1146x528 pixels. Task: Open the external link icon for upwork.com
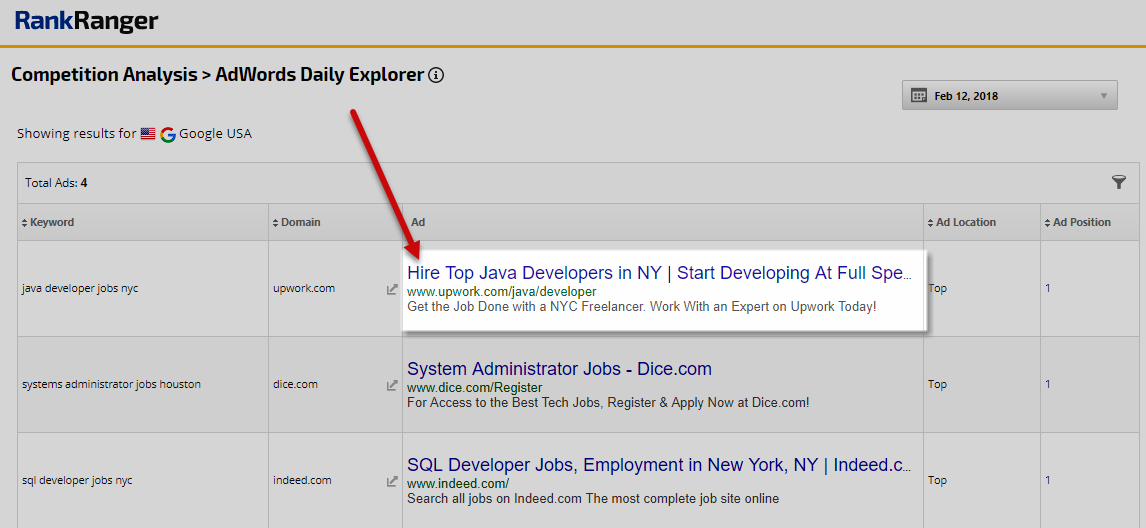392,289
